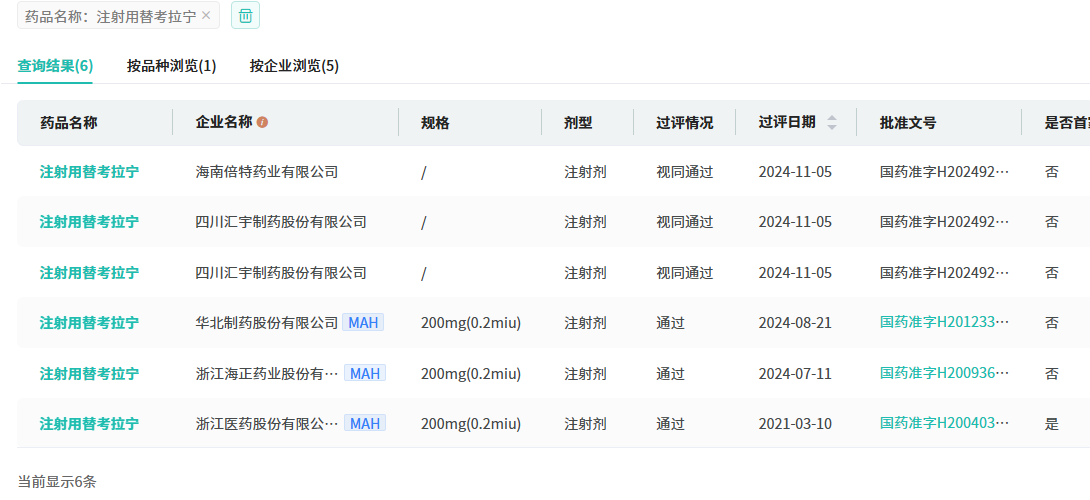Click the MAH badge beside 华北制药股份有限公司
Screen dimensions: 1090x500
[363, 323]
